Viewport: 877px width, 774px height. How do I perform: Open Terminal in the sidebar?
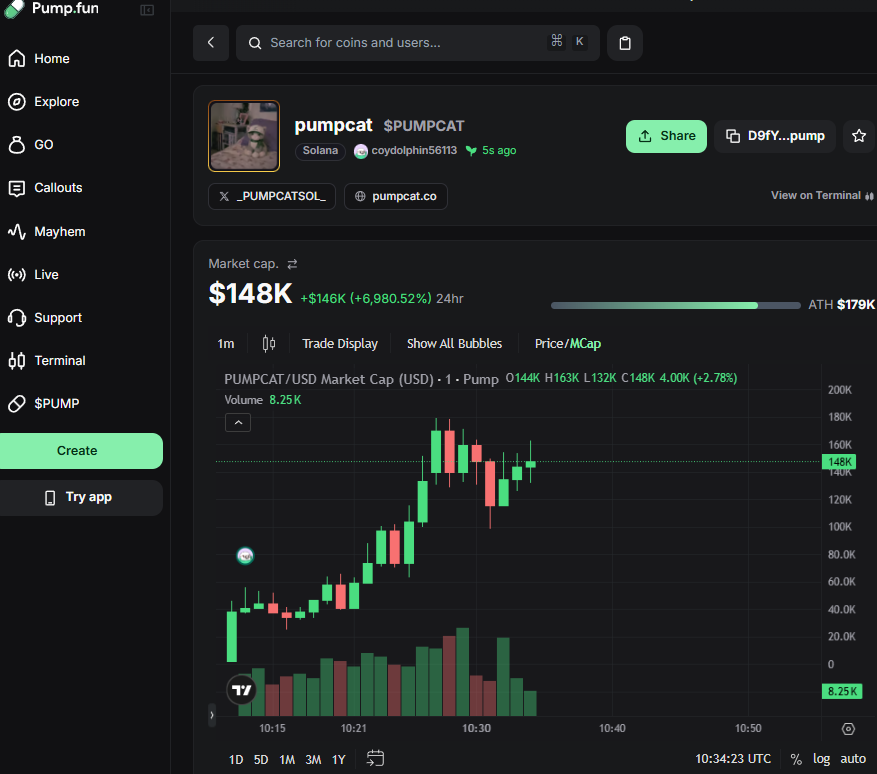pos(47,361)
